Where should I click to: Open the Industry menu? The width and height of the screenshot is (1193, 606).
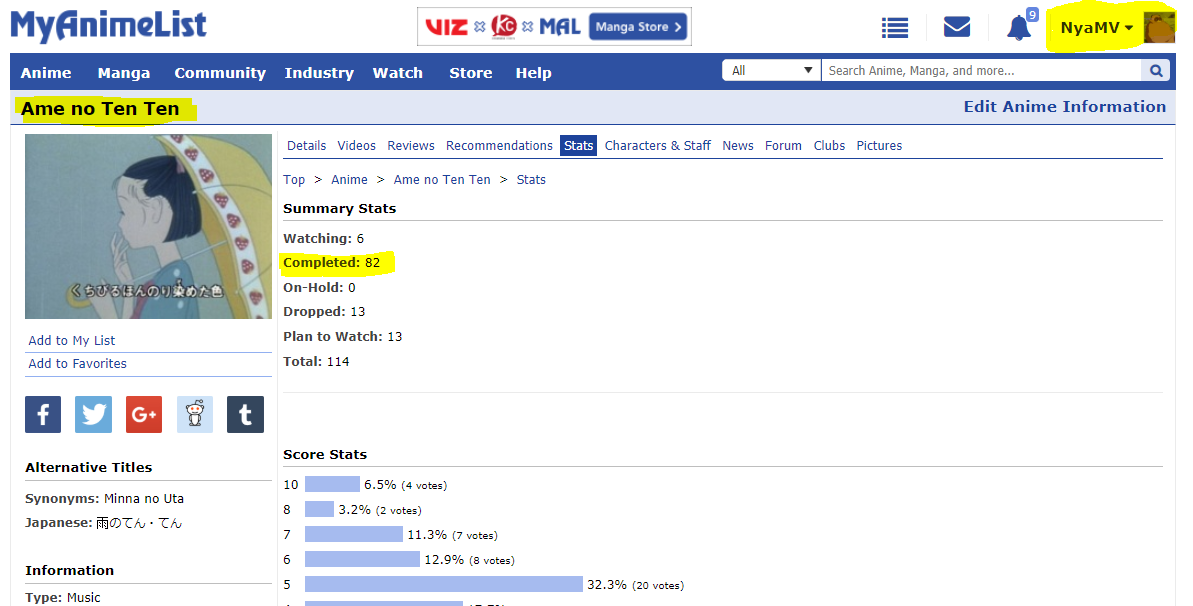(x=319, y=73)
